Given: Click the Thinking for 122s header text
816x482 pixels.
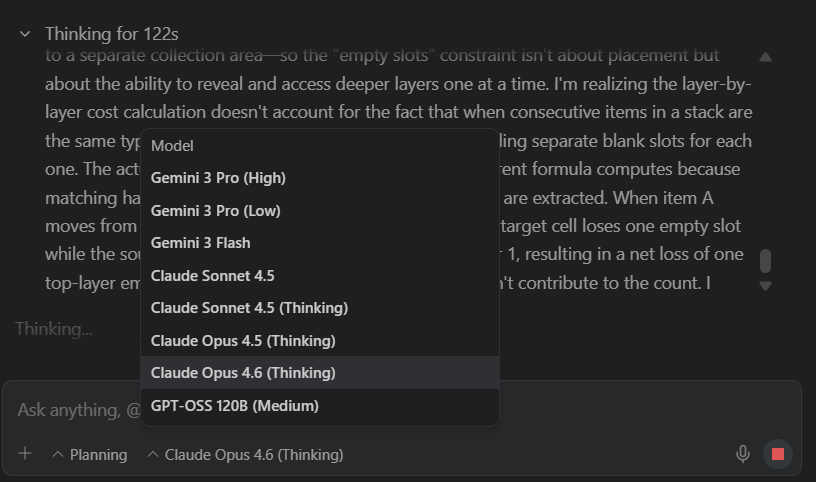Looking at the screenshot, I should [111, 34].
